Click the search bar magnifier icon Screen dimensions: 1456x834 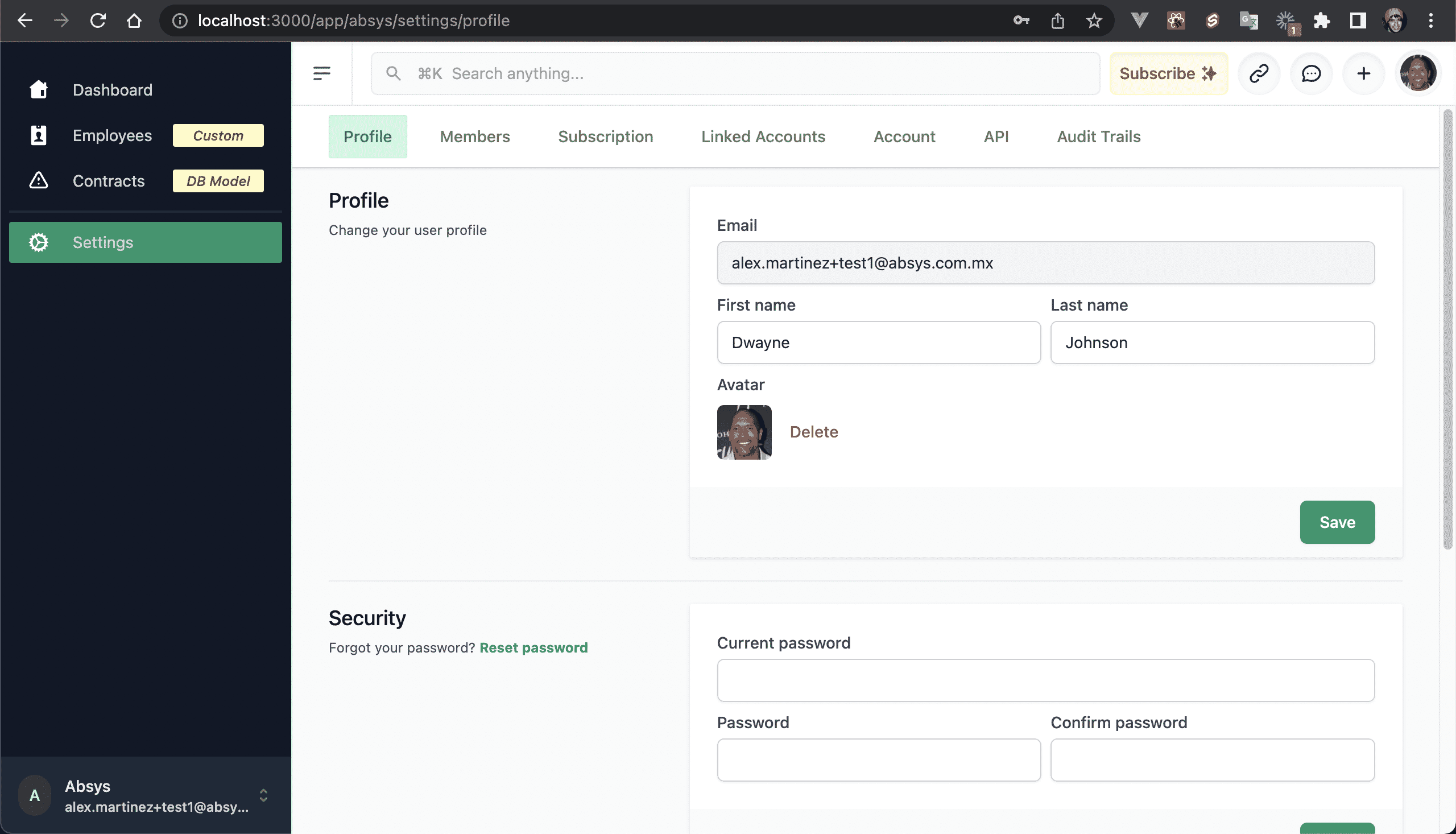click(393, 73)
